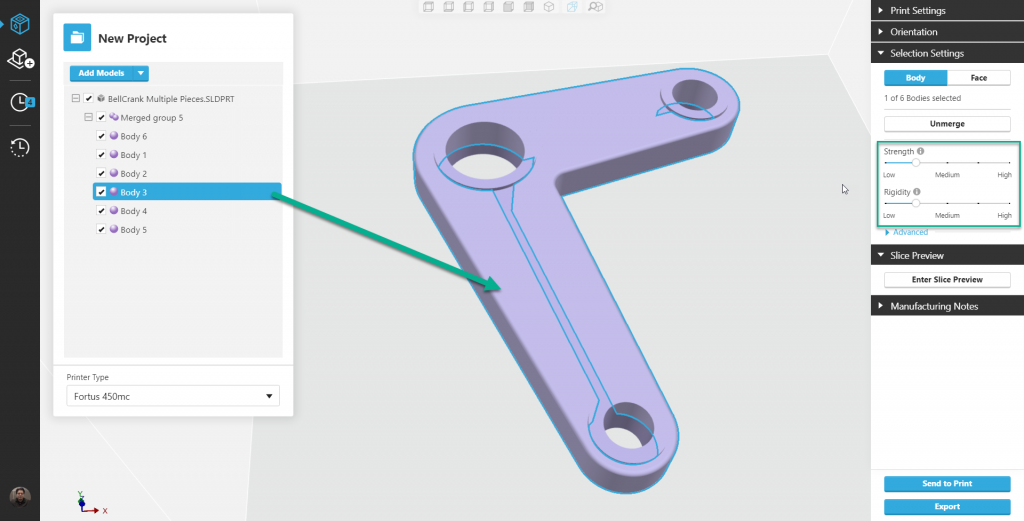
Task: Select the plain isometric view cube icon
Action: (x=549, y=7)
